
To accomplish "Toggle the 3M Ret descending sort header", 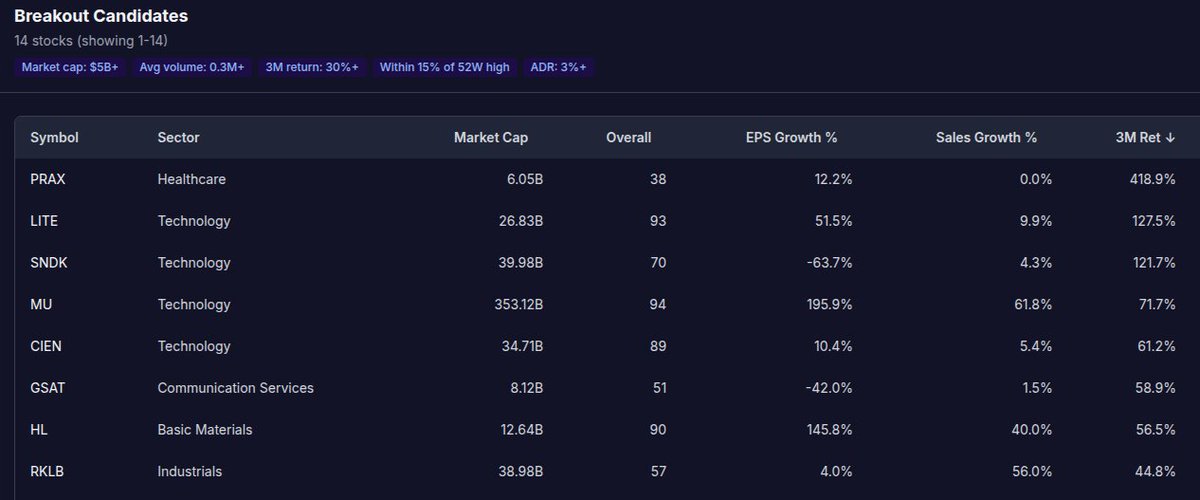I will pos(1145,137).
